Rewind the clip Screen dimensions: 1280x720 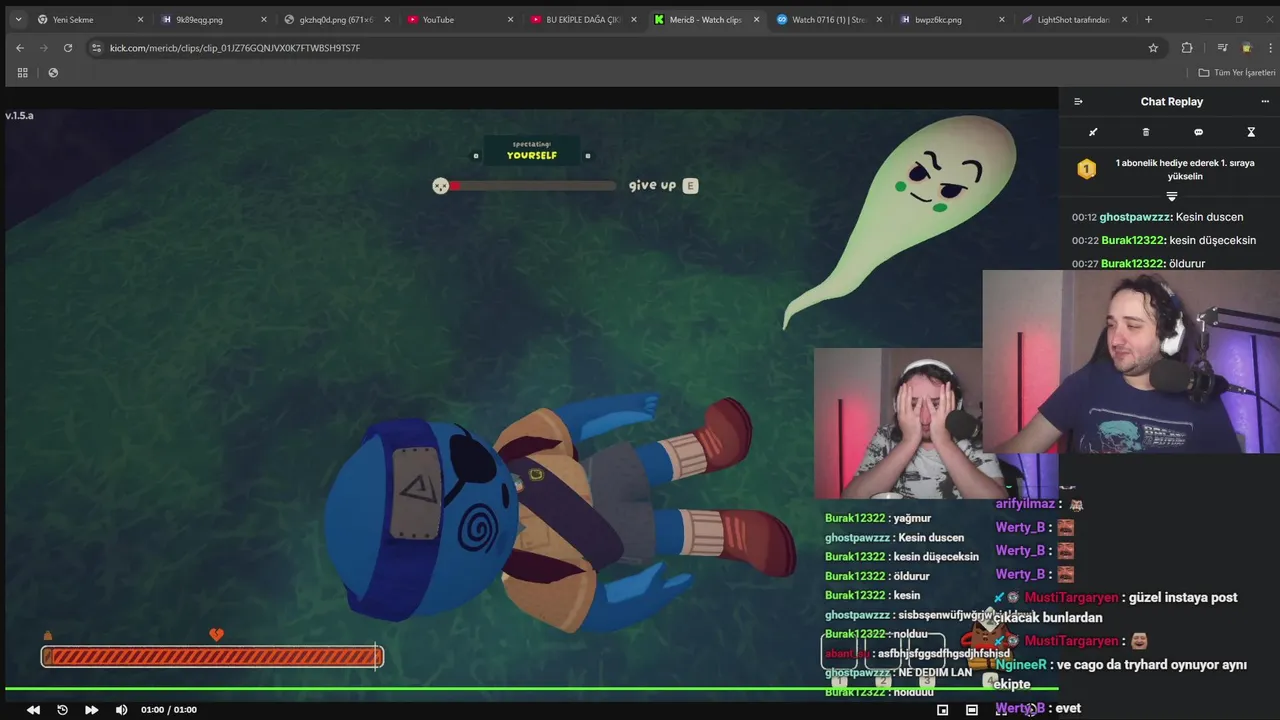point(33,710)
